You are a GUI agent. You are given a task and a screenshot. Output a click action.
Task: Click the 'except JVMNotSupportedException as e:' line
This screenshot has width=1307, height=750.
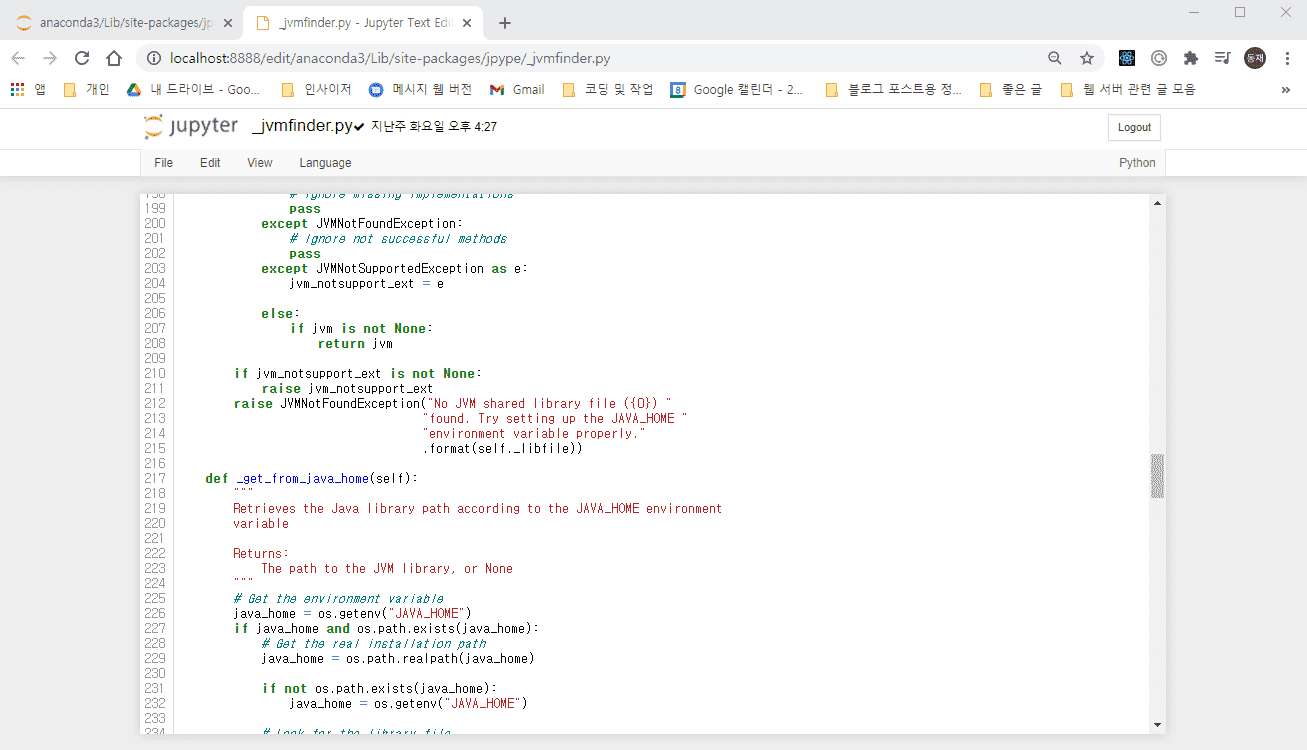click(x=394, y=268)
